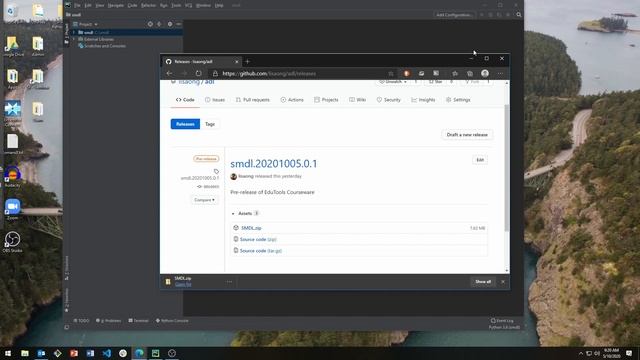Open the Insights tab on GitHub

coord(423,100)
